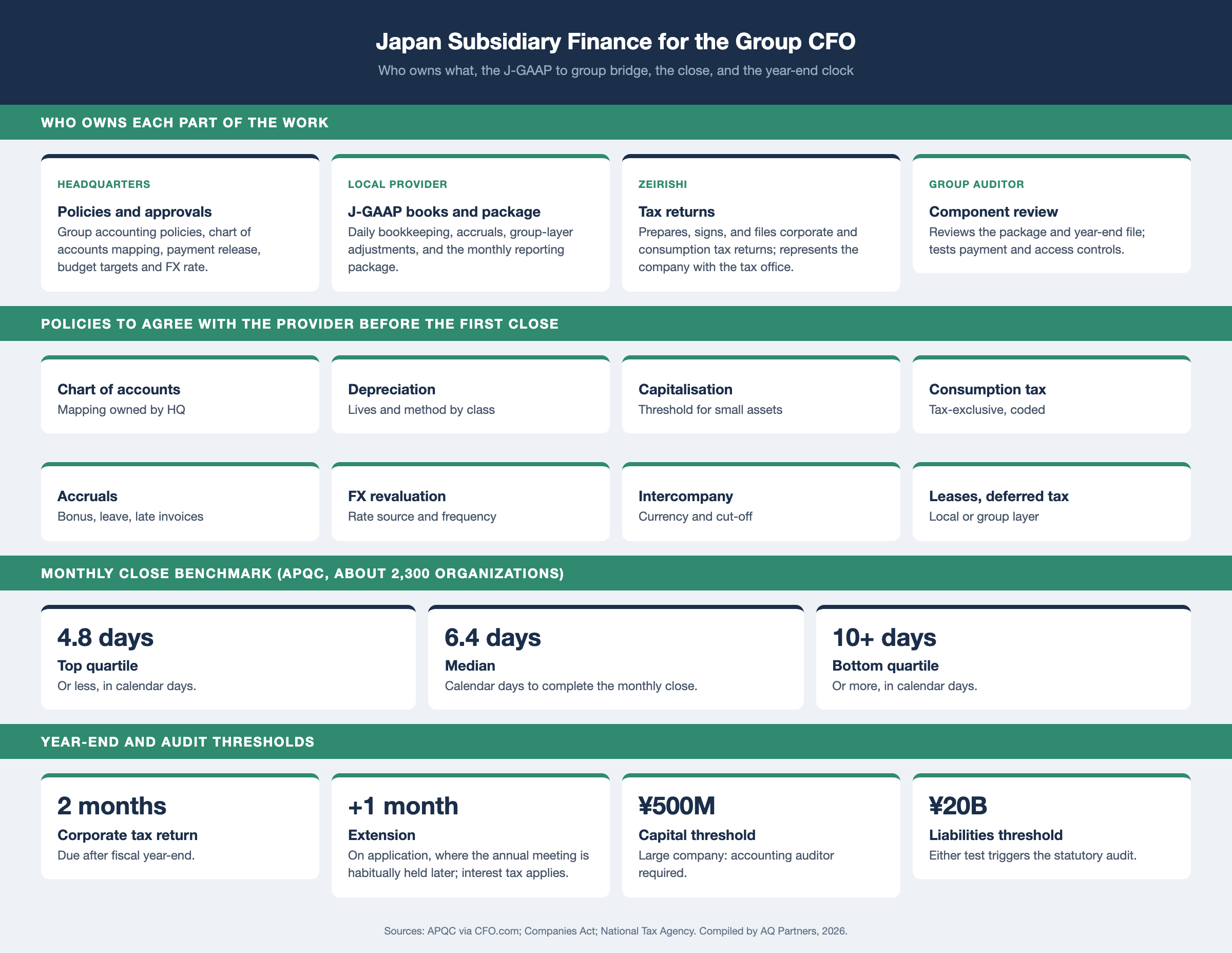Image resolution: width=1232 pixels, height=953 pixels.
Task: Select the "Policies and approvals" heading
Action: (x=134, y=212)
